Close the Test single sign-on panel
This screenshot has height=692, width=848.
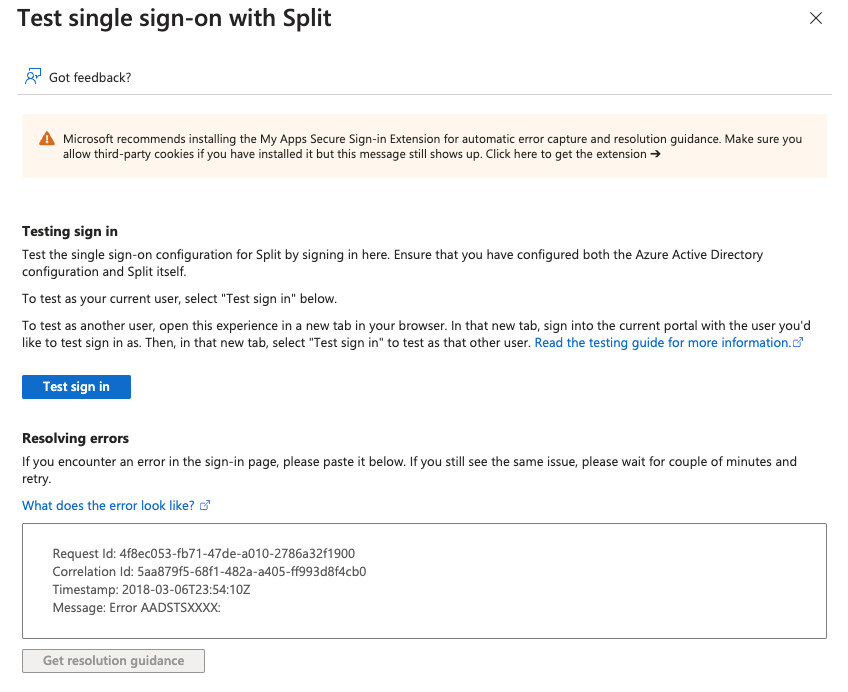[816, 18]
